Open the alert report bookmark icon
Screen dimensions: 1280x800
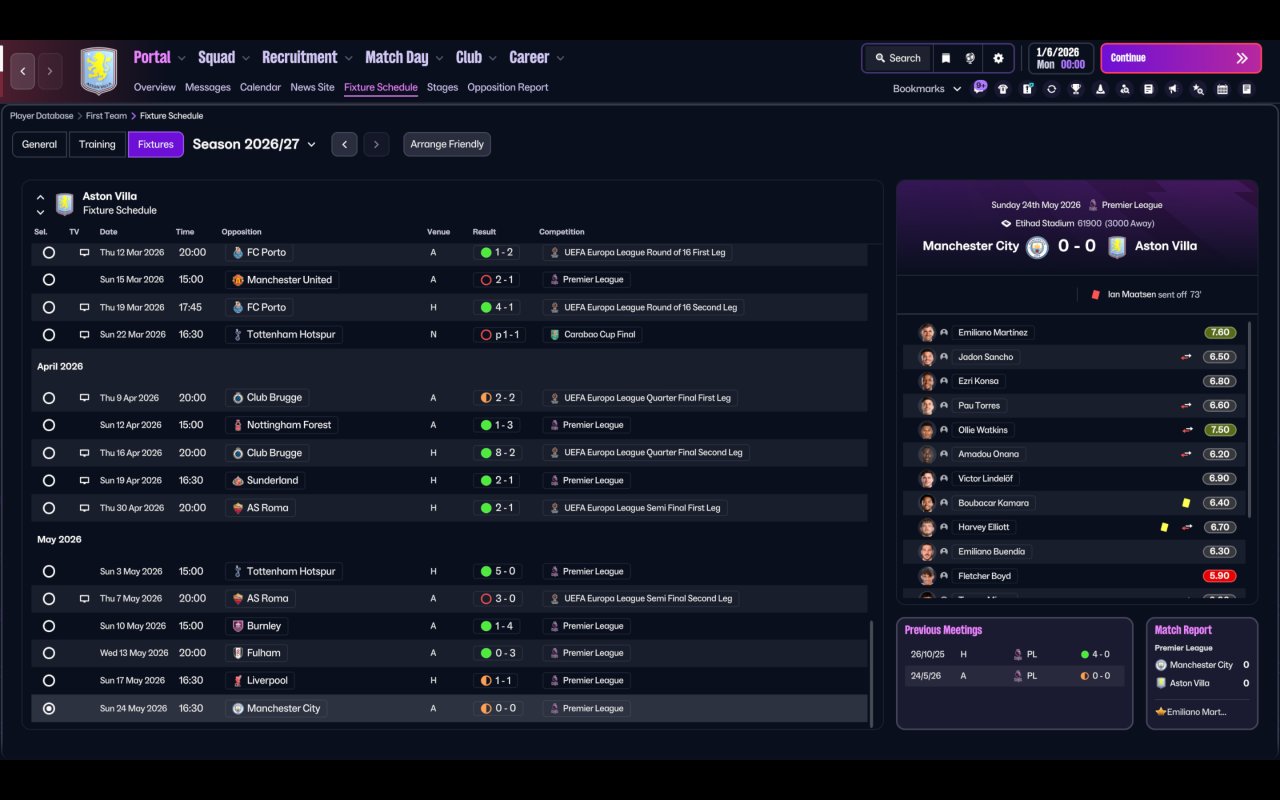coord(1027,89)
